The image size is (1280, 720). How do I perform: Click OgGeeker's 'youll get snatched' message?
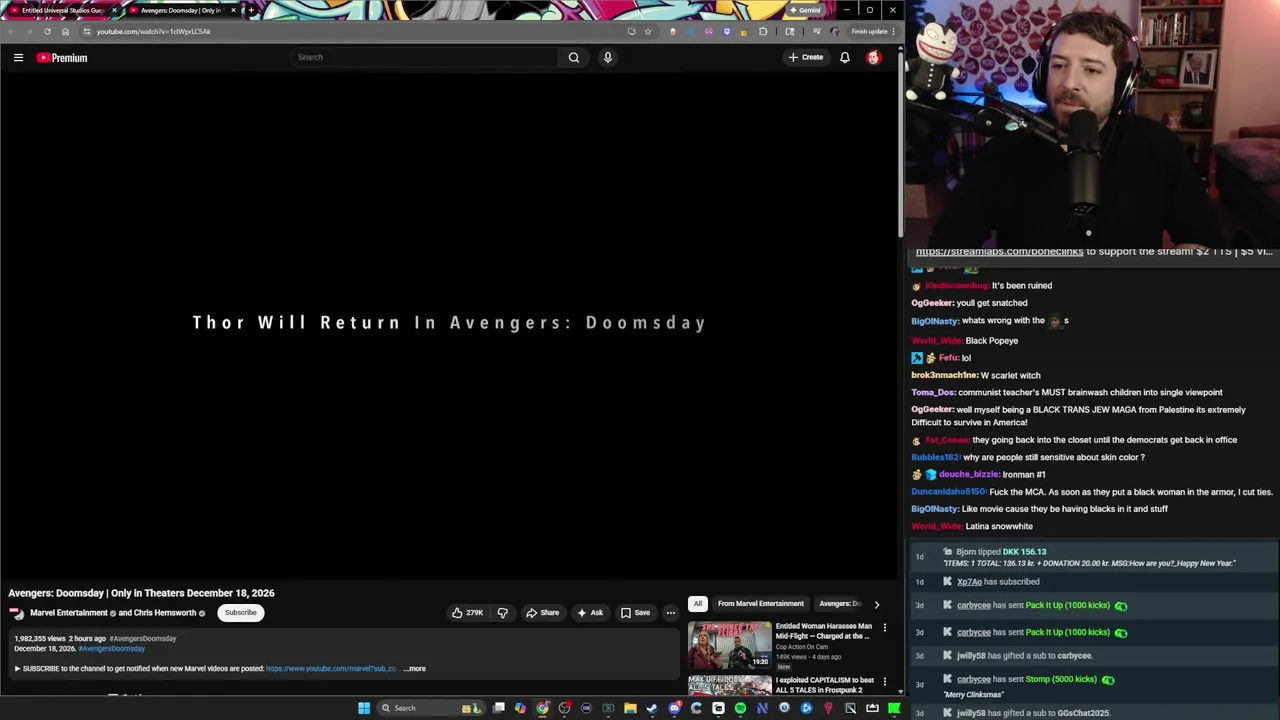point(969,303)
